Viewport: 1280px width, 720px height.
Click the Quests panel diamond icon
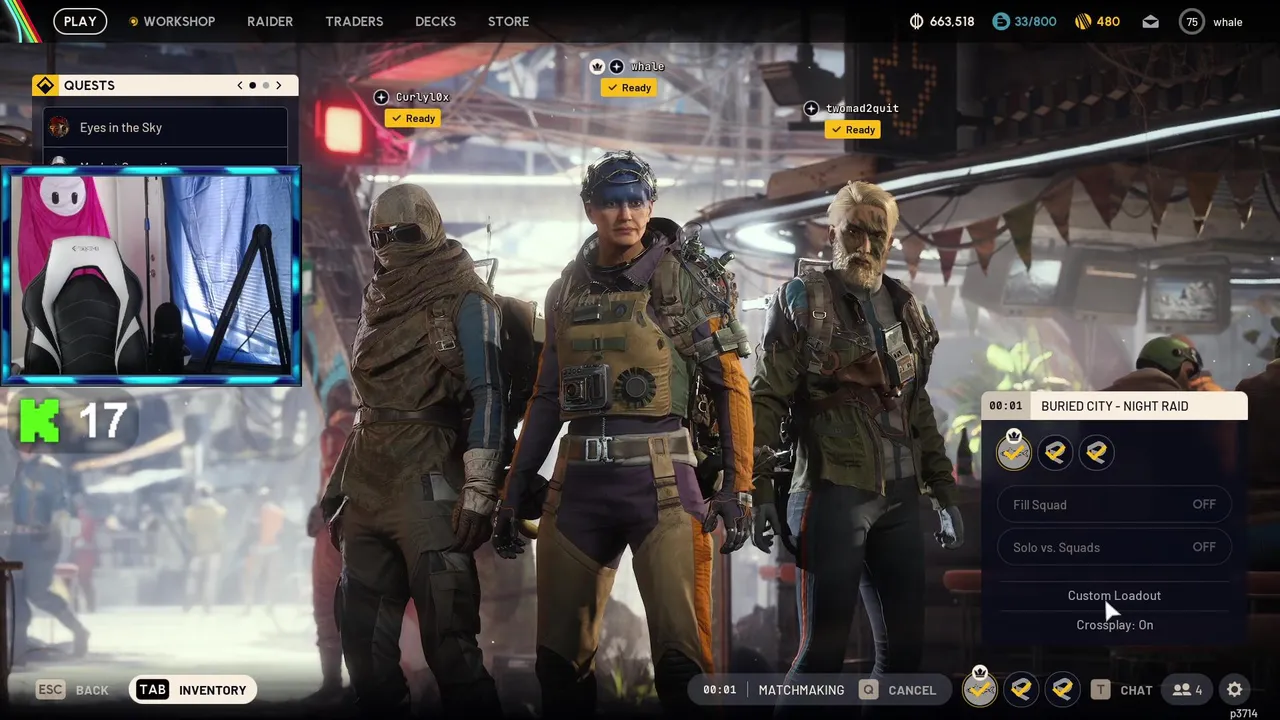pos(45,85)
